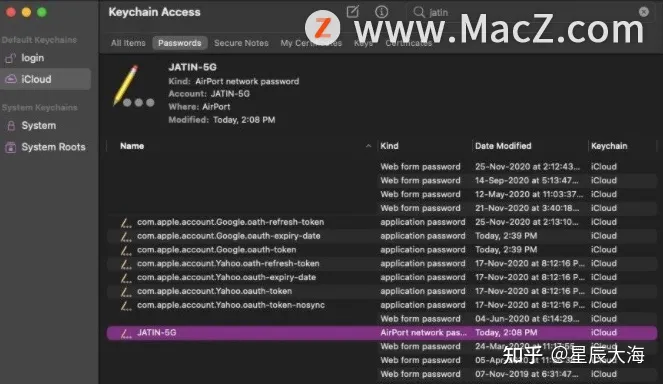
Task: Click pencil icon of Yahoo.oath-refresh-token row
Action: tap(126, 264)
